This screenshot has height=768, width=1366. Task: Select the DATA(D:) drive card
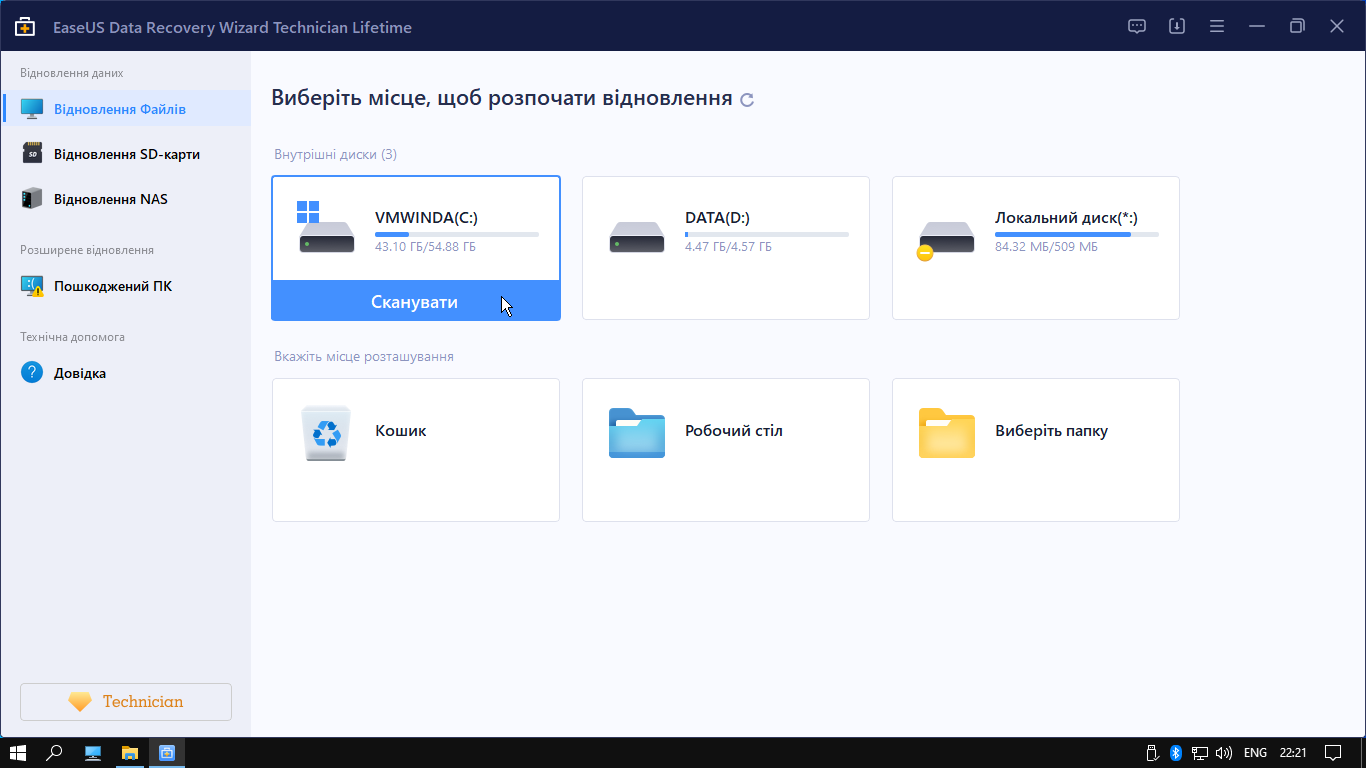tap(726, 248)
